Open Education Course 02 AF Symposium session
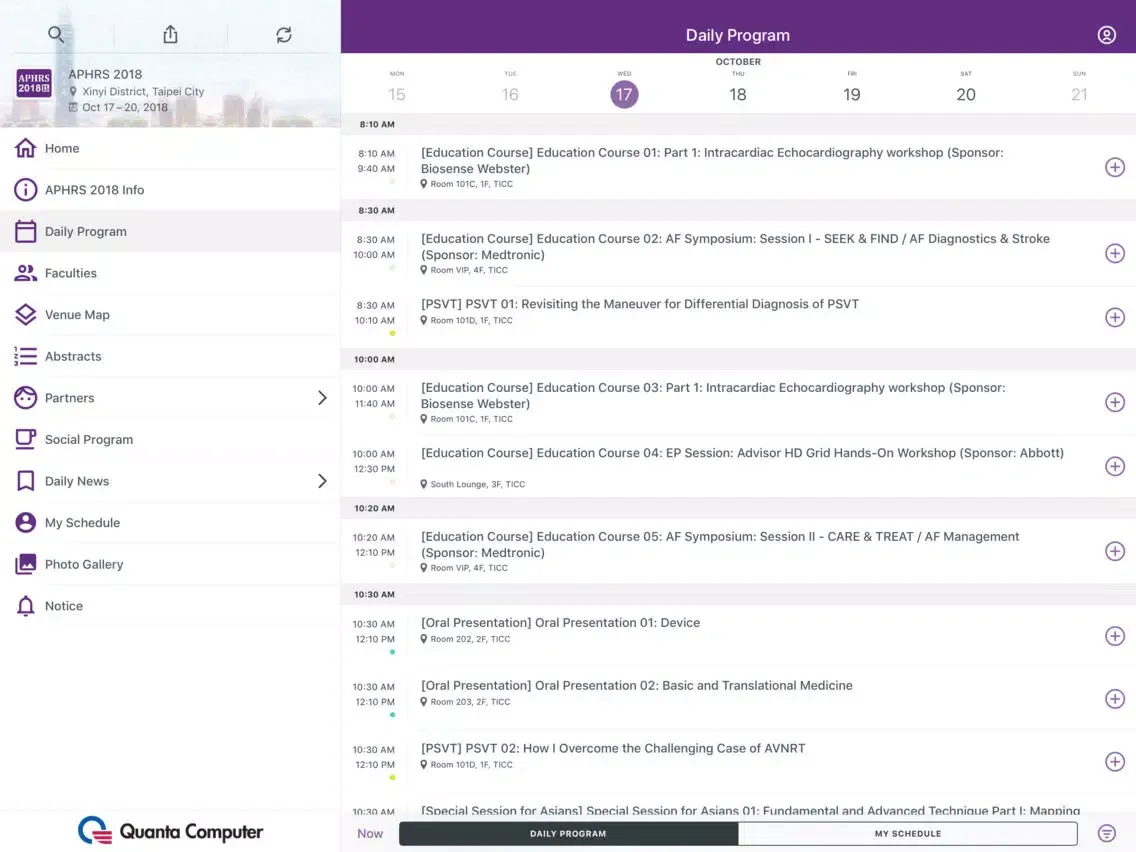 [x=738, y=254]
